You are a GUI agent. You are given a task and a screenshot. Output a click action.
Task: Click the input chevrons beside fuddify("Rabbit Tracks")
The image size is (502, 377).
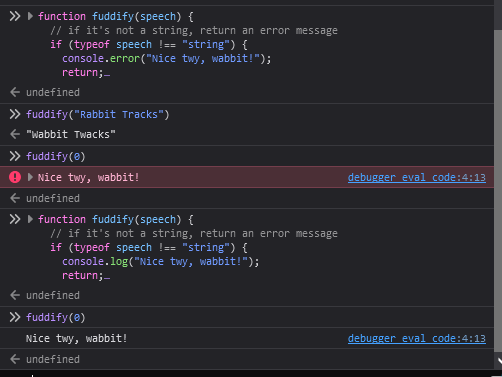click(x=15, y=114)
